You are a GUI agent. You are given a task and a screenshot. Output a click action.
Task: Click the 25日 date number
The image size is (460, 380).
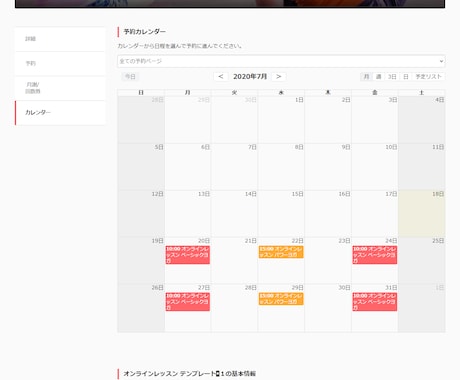click(438, 241)
